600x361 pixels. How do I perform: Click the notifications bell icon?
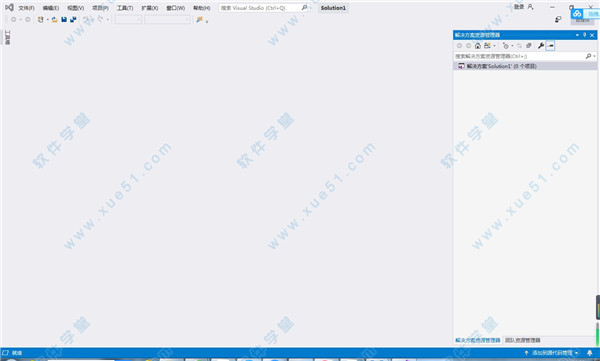pos(590,353)
